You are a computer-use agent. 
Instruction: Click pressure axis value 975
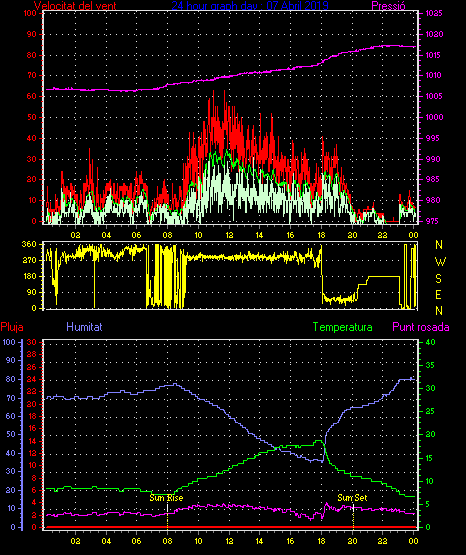432,221
